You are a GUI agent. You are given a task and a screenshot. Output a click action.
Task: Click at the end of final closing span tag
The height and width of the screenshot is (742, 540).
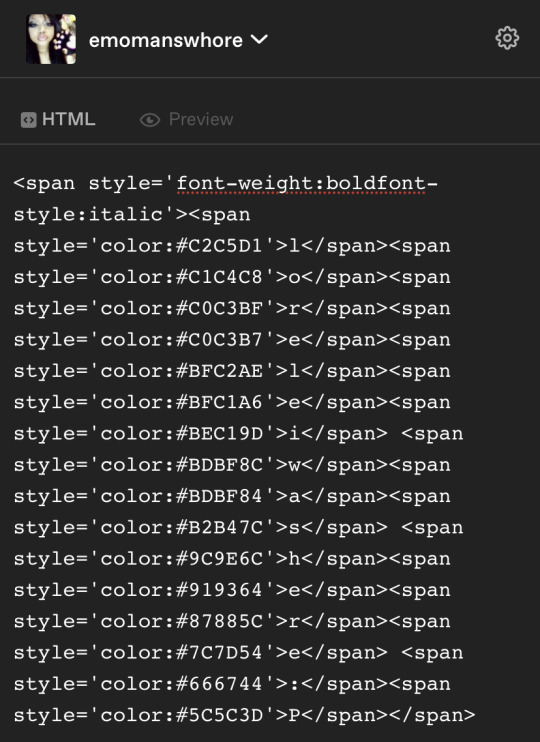pos(475,715)
